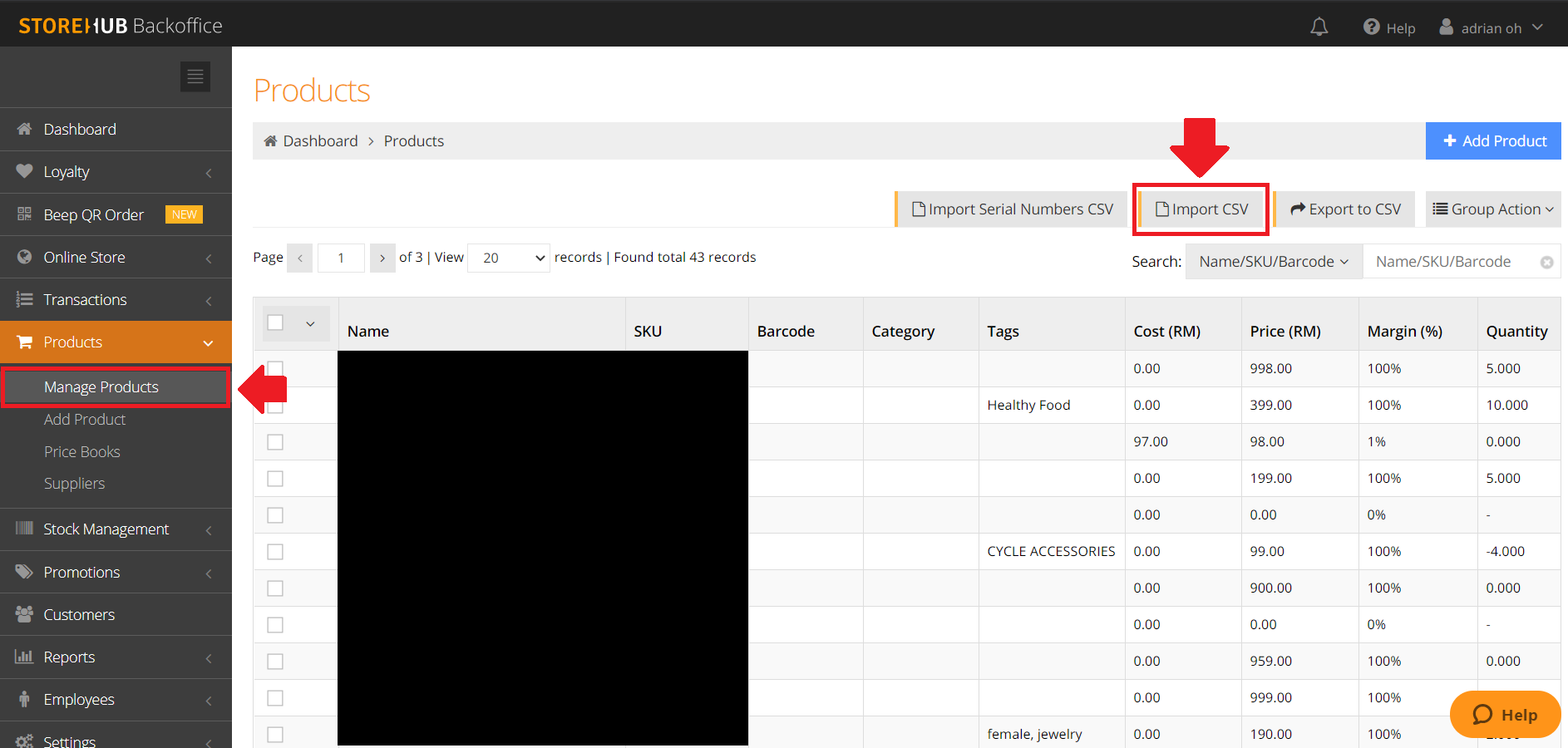Click the Promotions tags icon
Screen dimensions: 1568x748
tap(24, 572)
